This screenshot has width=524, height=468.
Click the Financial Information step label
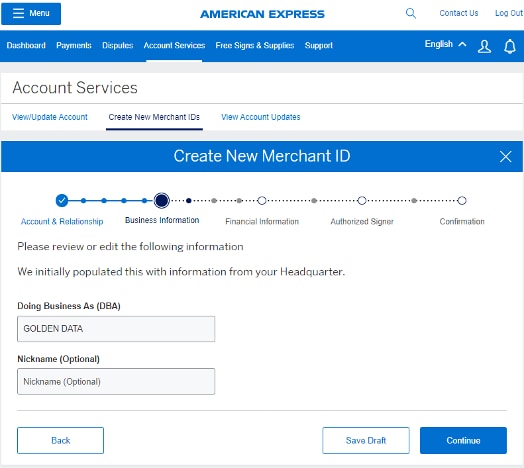click(262, 222)
